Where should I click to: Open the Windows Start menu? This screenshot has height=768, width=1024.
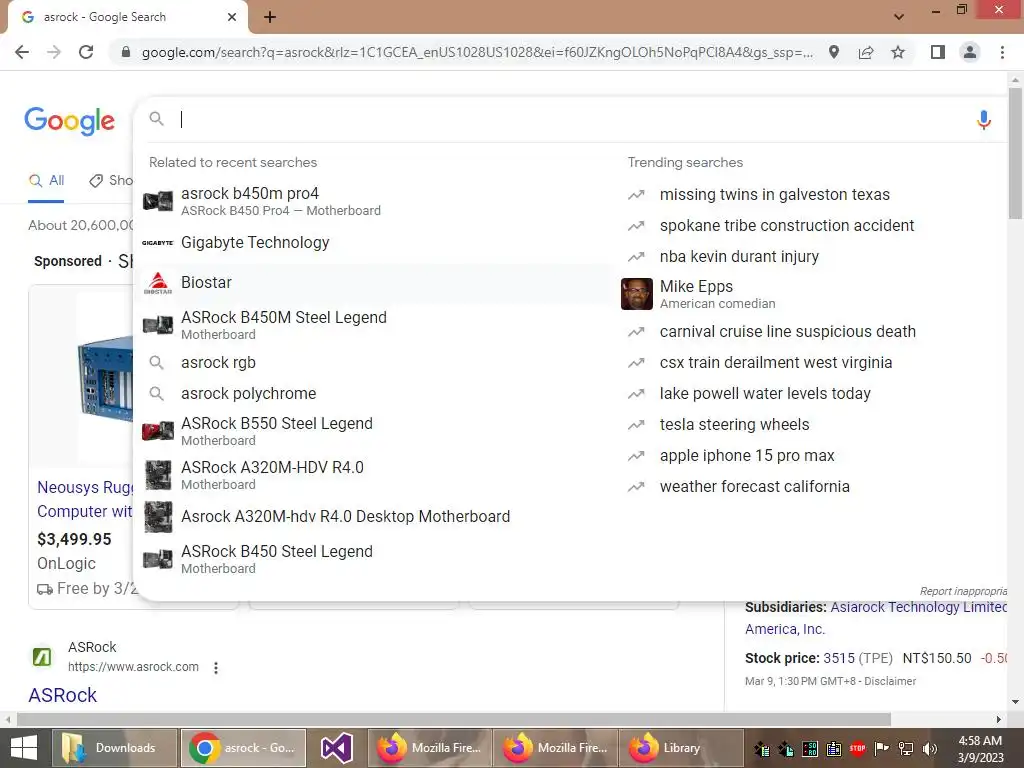pyautogui.click(x=24, y=748)
